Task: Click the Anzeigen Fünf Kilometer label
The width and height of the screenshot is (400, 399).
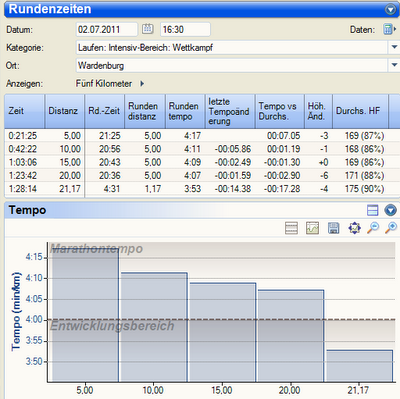Action: pos(104,83)
